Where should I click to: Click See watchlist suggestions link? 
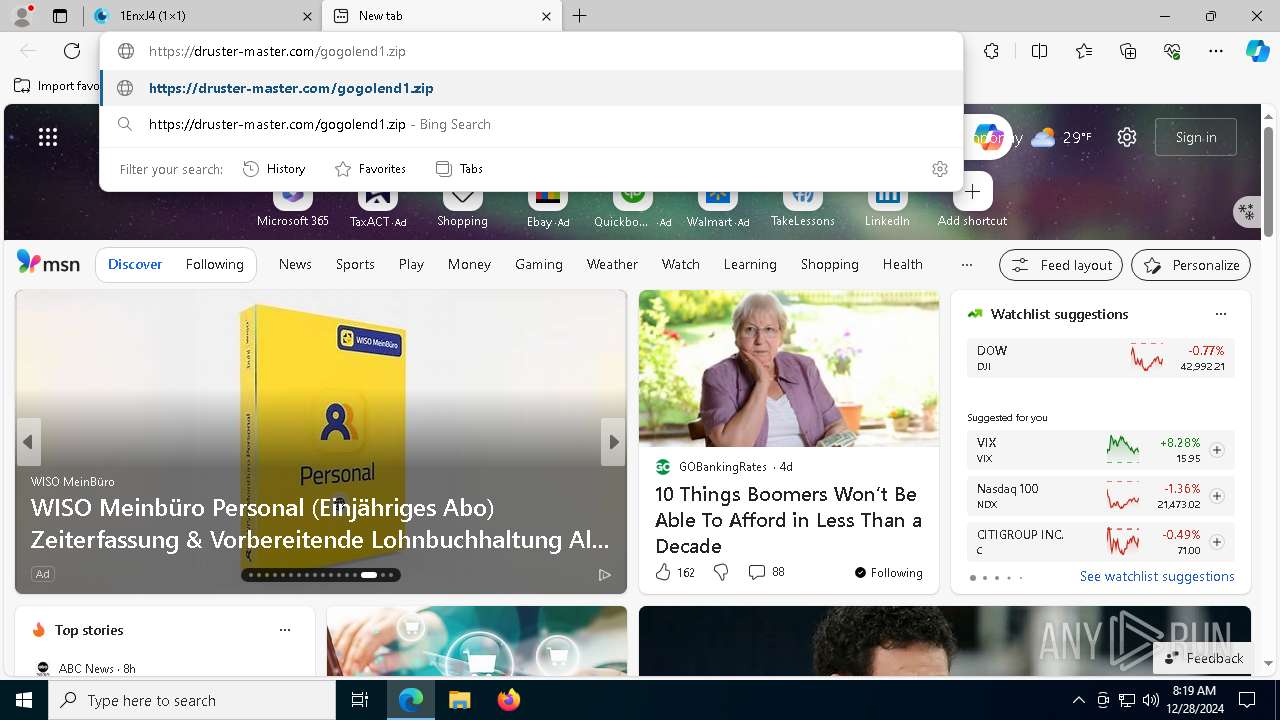pos(1157,576)
